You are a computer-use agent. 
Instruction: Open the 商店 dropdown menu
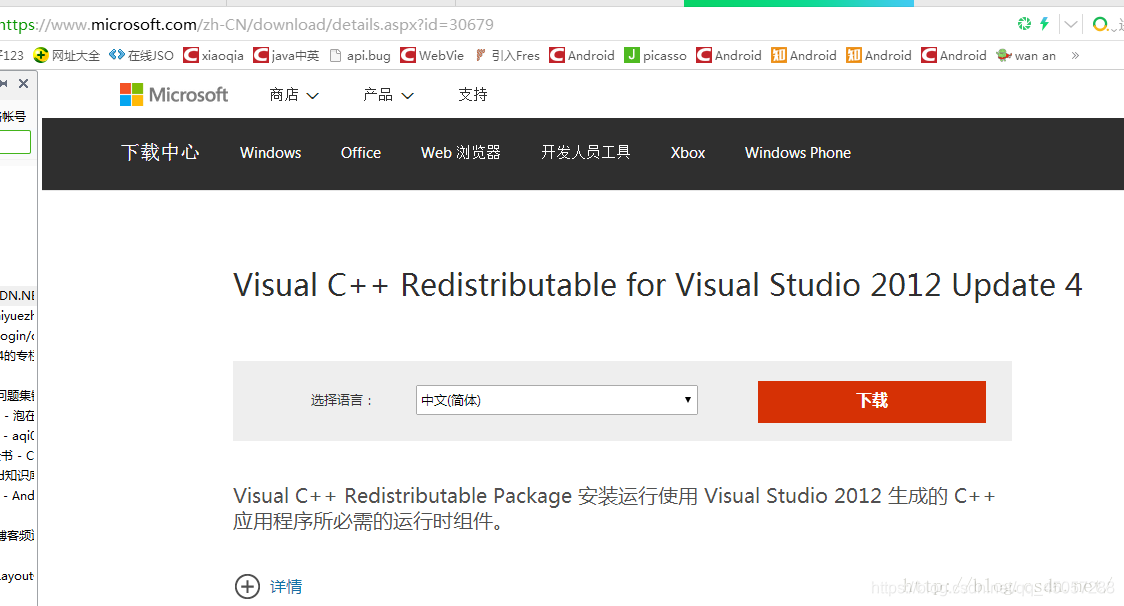point(294,95)
